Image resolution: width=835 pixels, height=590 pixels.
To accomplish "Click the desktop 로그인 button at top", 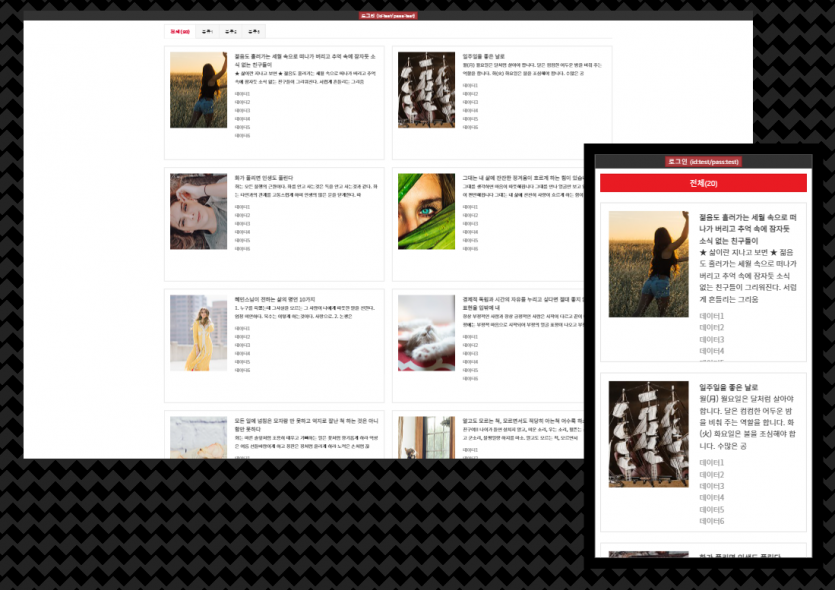I will tap(388, 15).
